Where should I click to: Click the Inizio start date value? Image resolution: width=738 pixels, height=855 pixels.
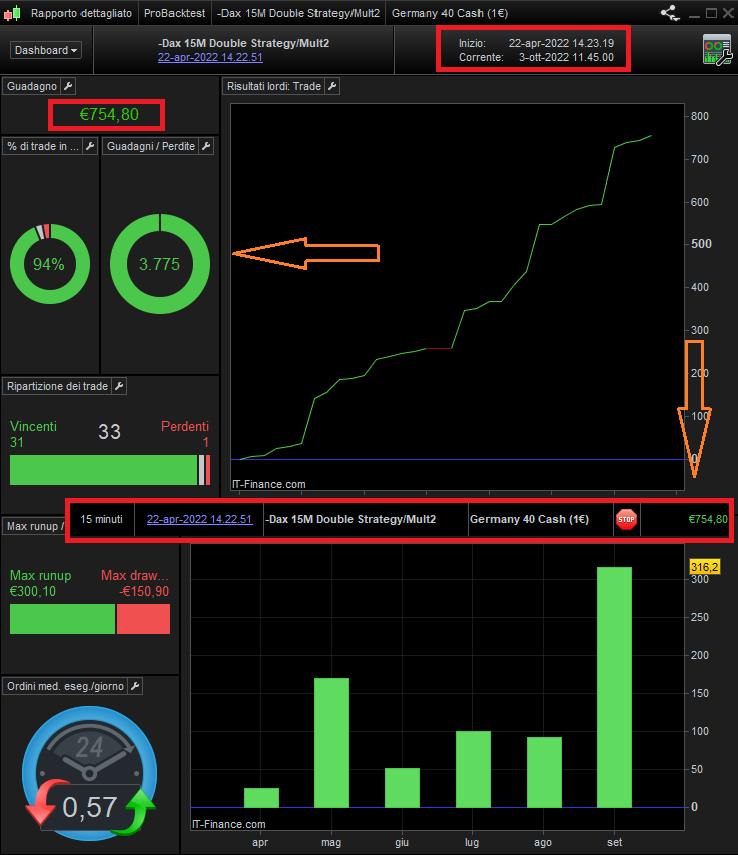coord(561,43)
